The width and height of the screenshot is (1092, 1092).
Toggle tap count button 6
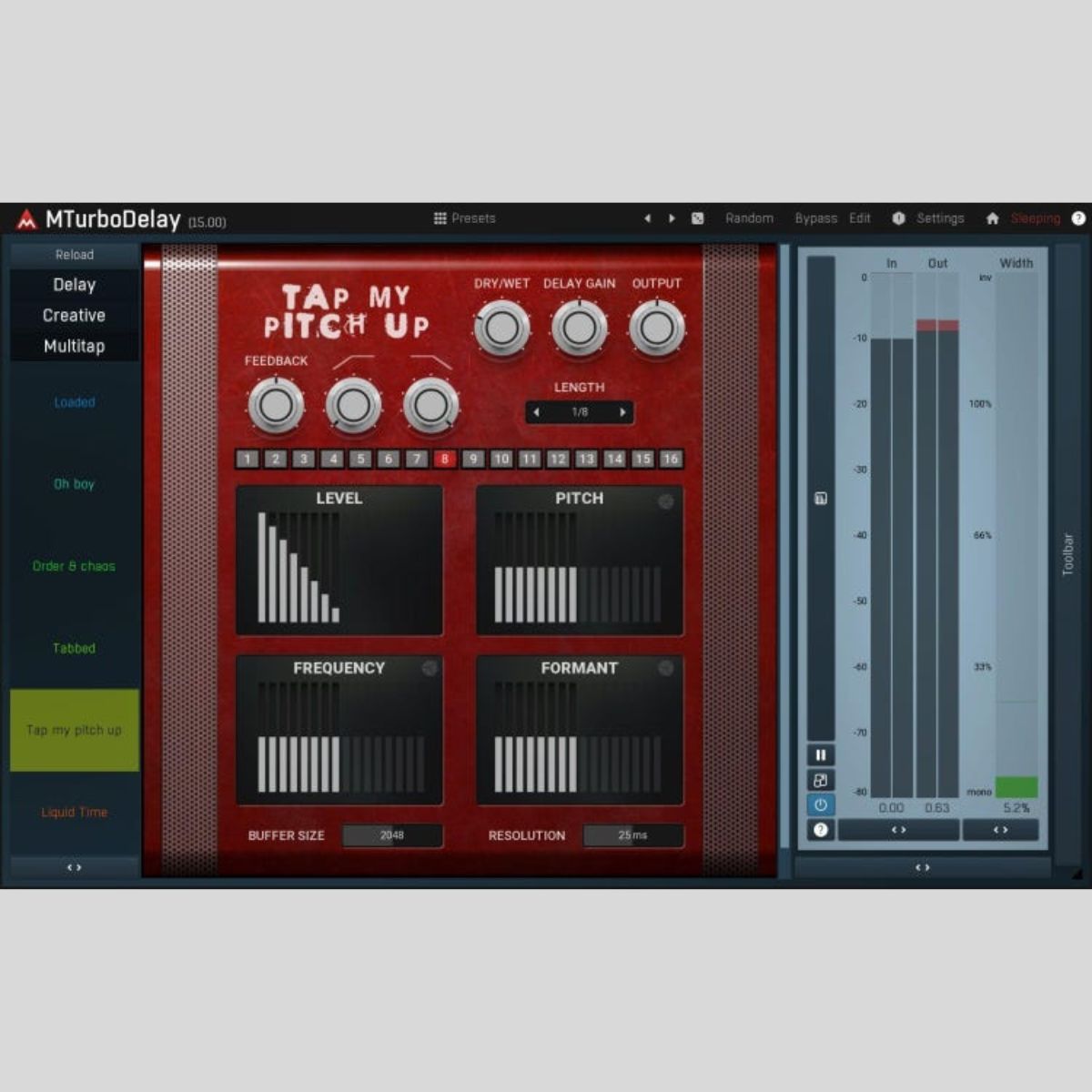(x=389, y=460)
